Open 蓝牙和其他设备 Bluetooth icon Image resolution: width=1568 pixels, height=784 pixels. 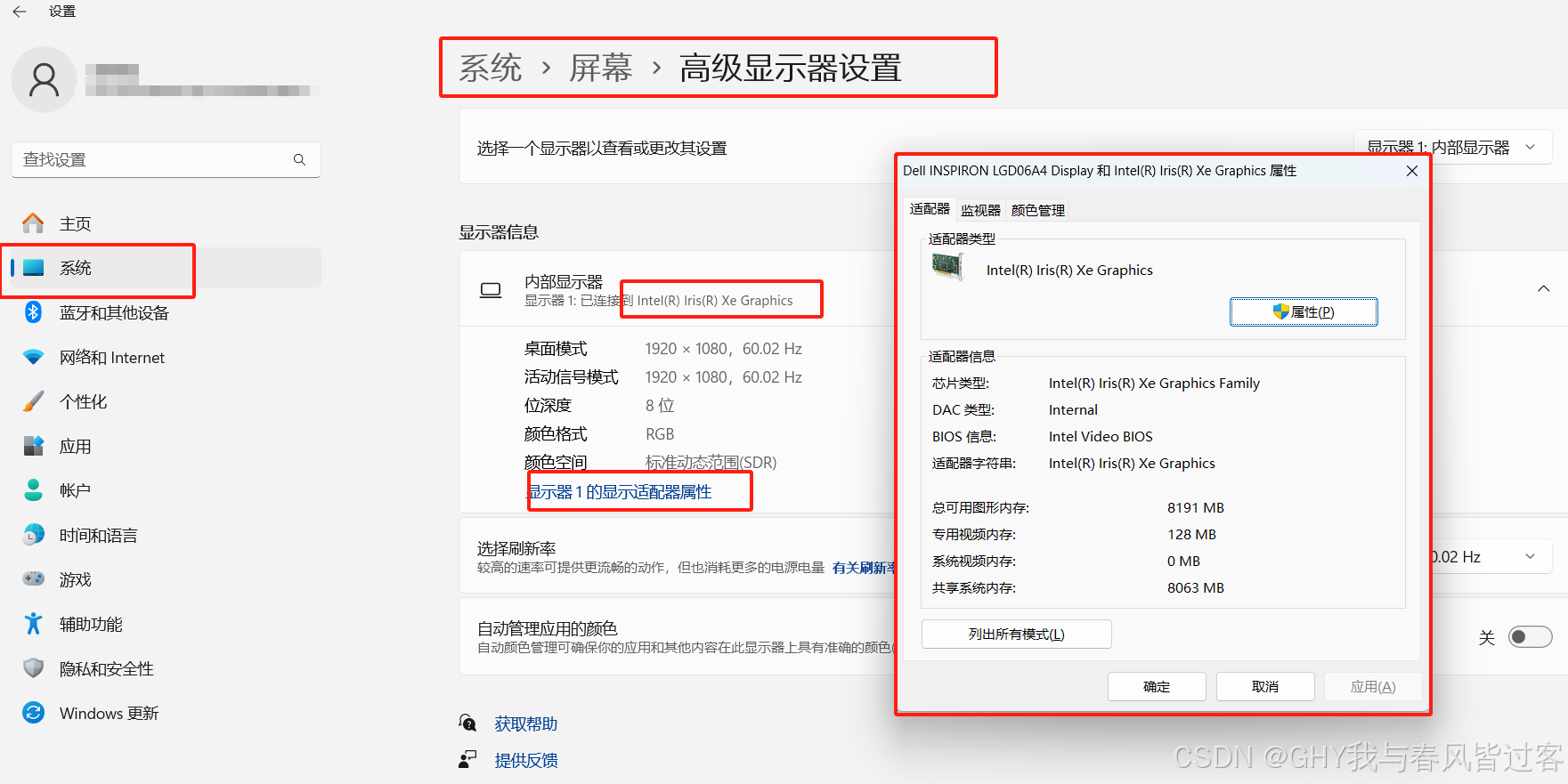click(x=33, y=312)
